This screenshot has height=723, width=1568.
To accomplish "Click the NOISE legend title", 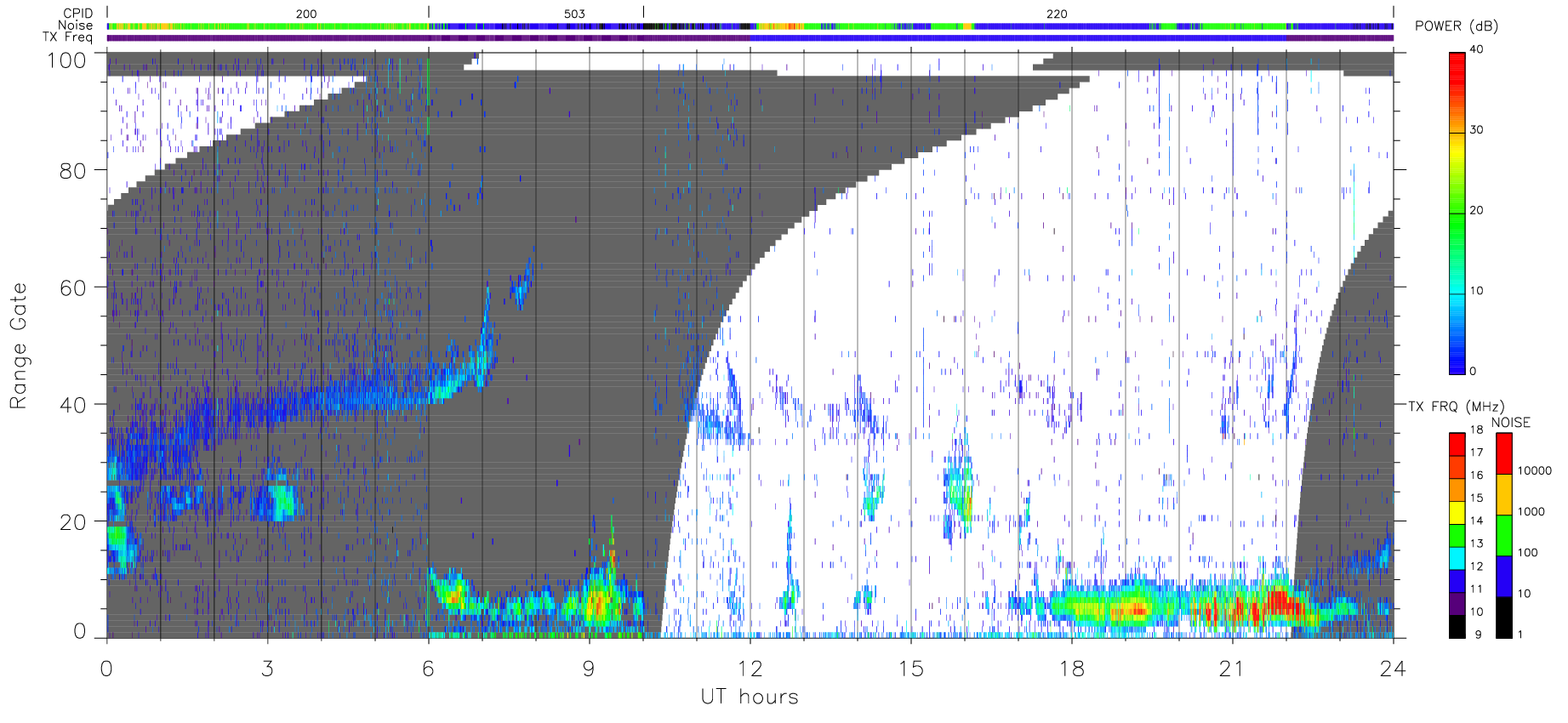I will [x=1511, y=423].
